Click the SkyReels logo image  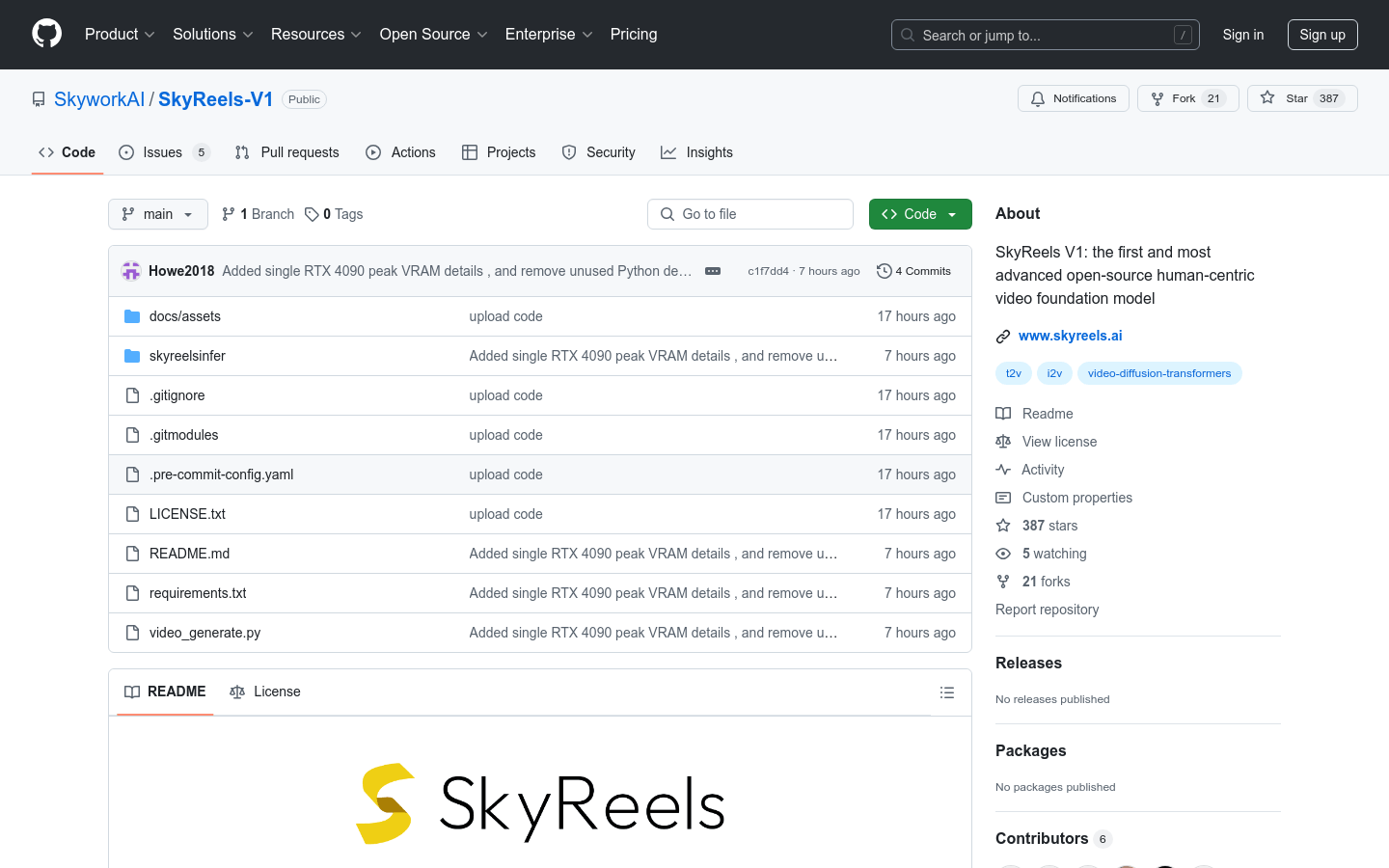(540, 803)
